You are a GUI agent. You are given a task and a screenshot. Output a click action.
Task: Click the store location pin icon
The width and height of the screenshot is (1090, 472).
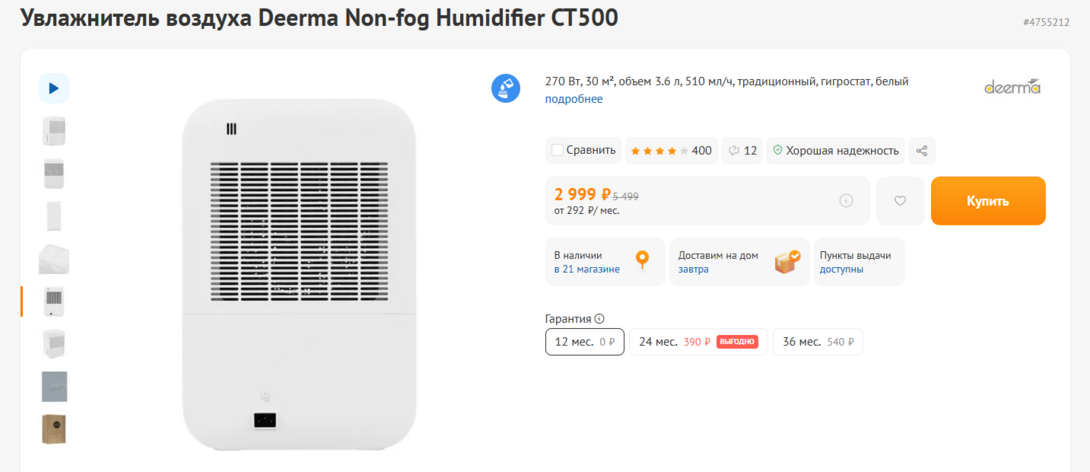tap(642, 261)
